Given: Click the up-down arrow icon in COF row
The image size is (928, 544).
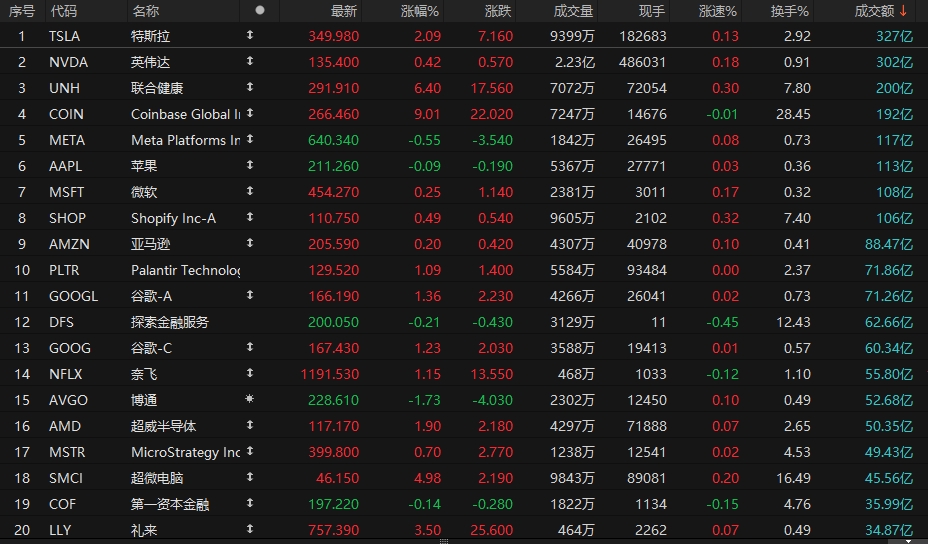Looking at the screenshot, I should (x=250, y=503).
